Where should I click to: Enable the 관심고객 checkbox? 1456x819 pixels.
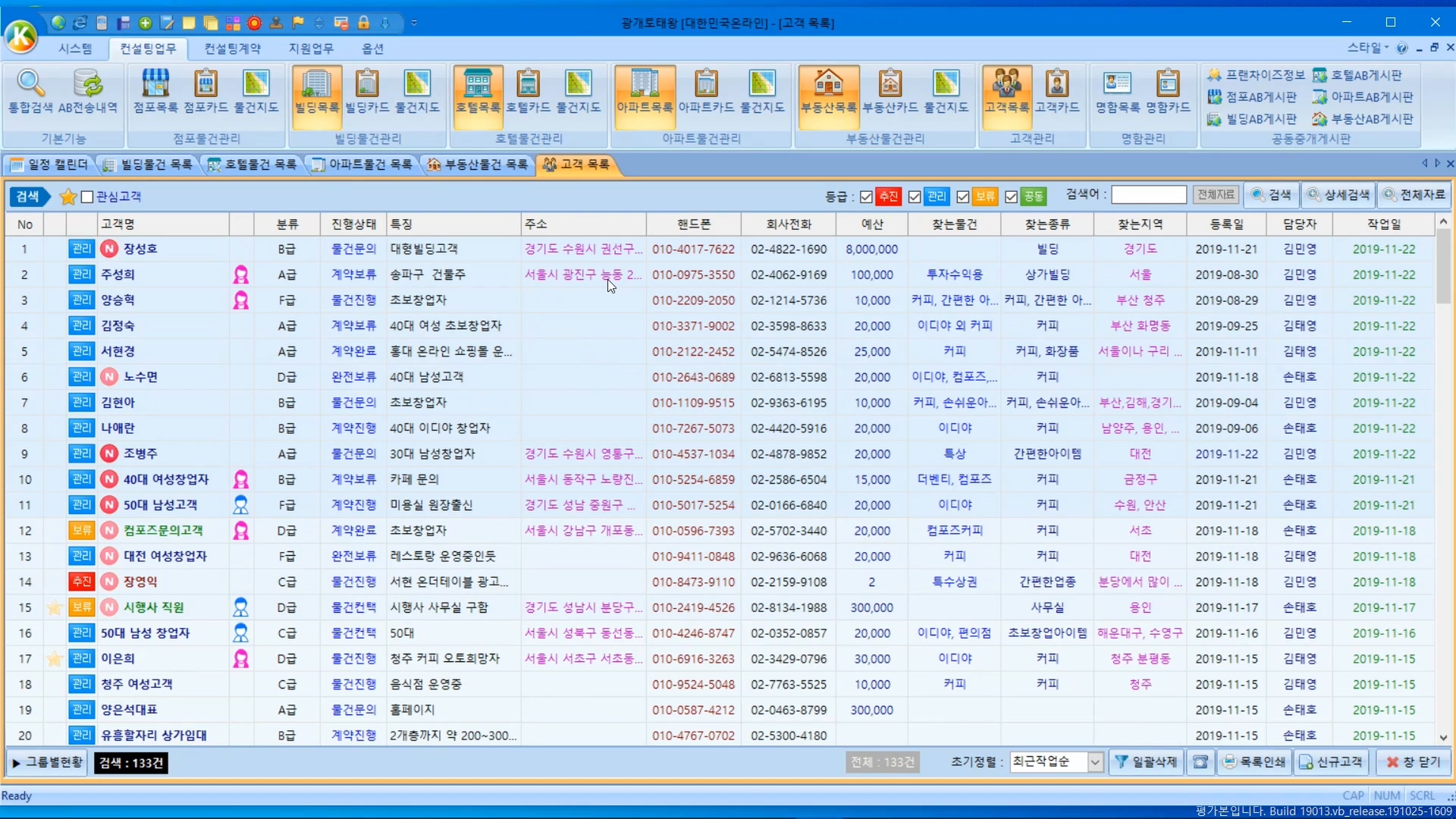tap(87, 197)
